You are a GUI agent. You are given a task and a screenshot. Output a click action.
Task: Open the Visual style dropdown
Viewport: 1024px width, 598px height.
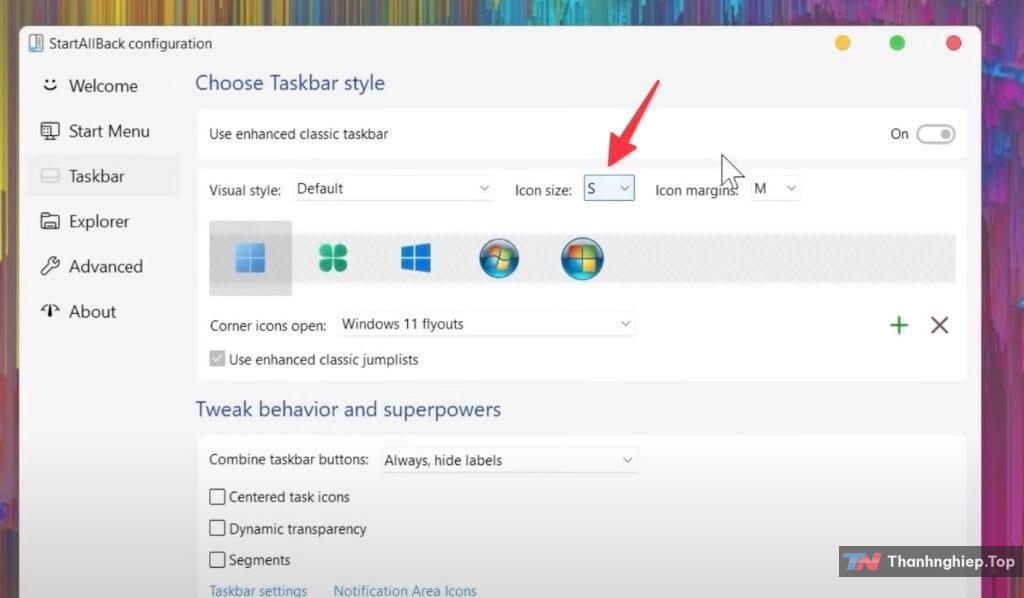[393, 188]
